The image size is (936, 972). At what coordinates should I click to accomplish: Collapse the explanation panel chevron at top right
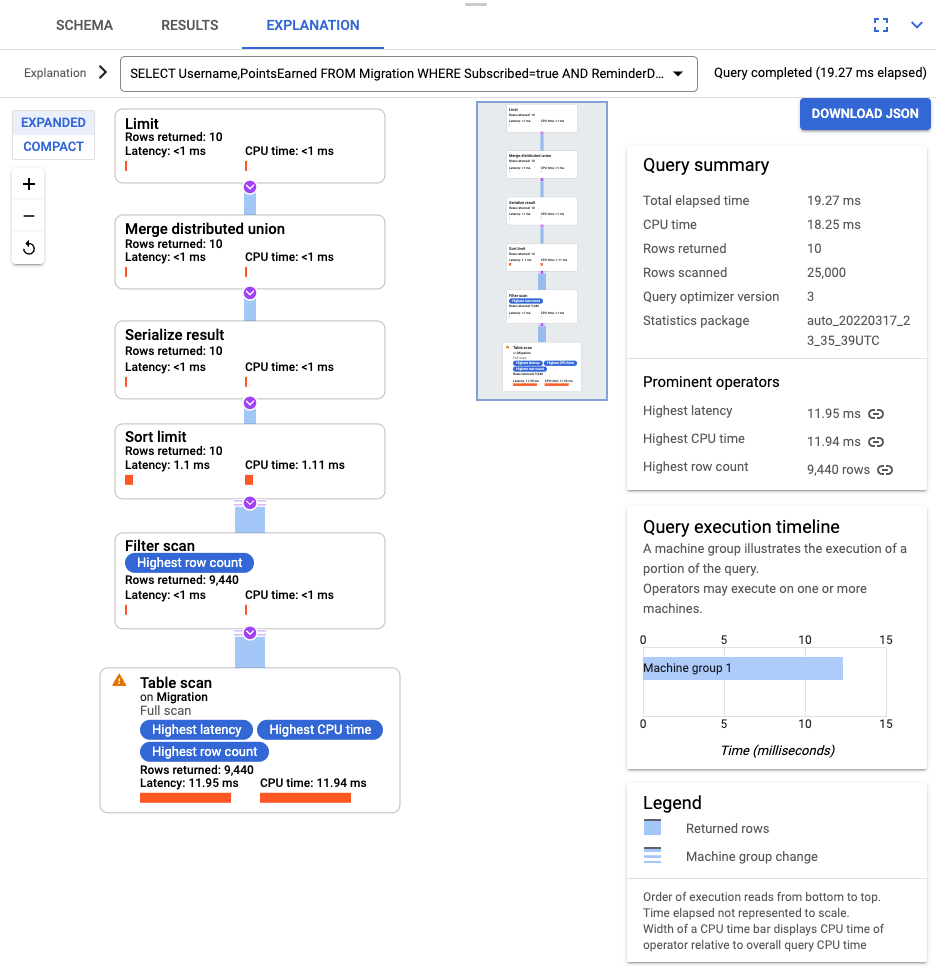[x=917, y=24]
